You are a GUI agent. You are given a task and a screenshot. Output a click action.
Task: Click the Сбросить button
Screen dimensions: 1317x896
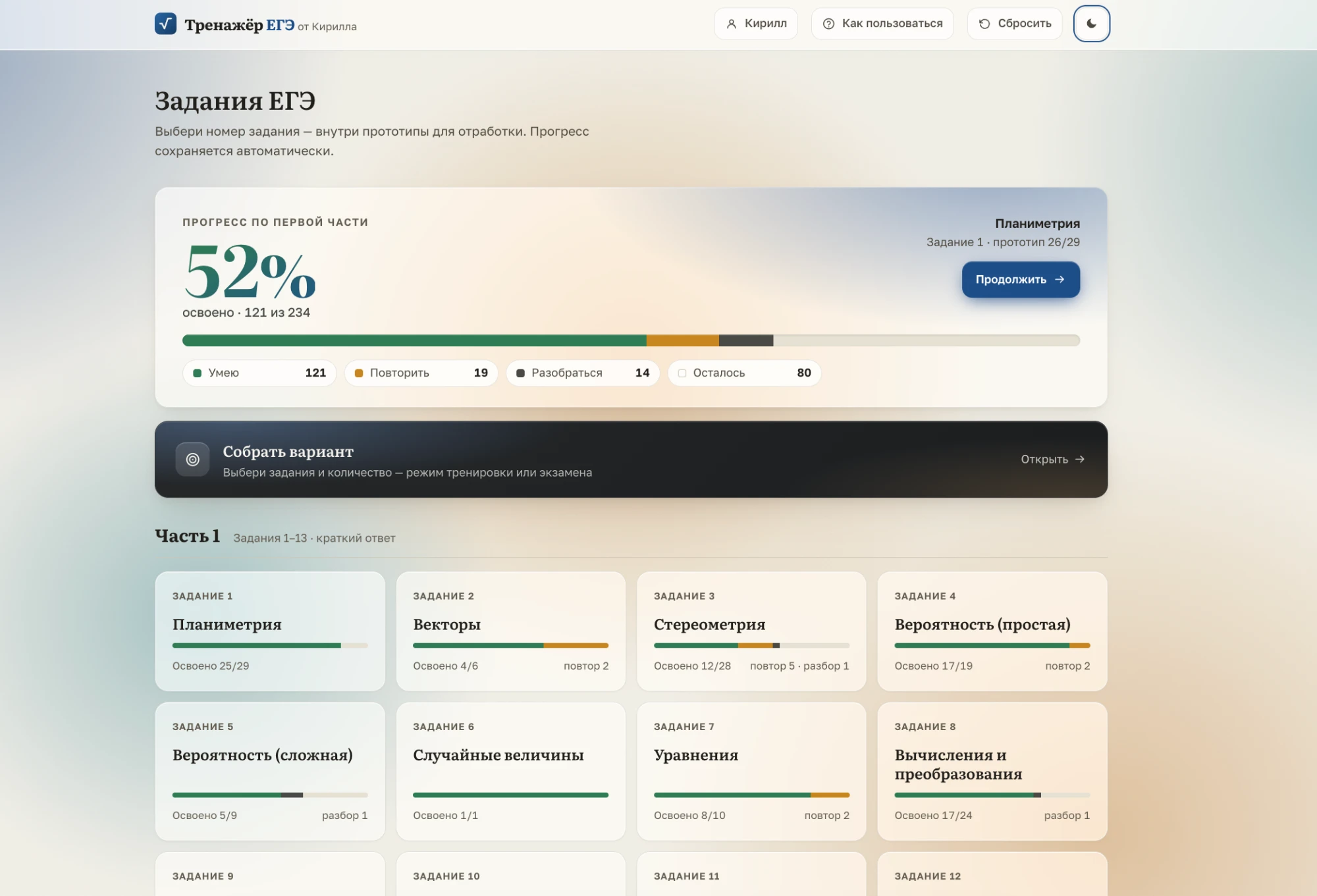tap(1015, 24)
